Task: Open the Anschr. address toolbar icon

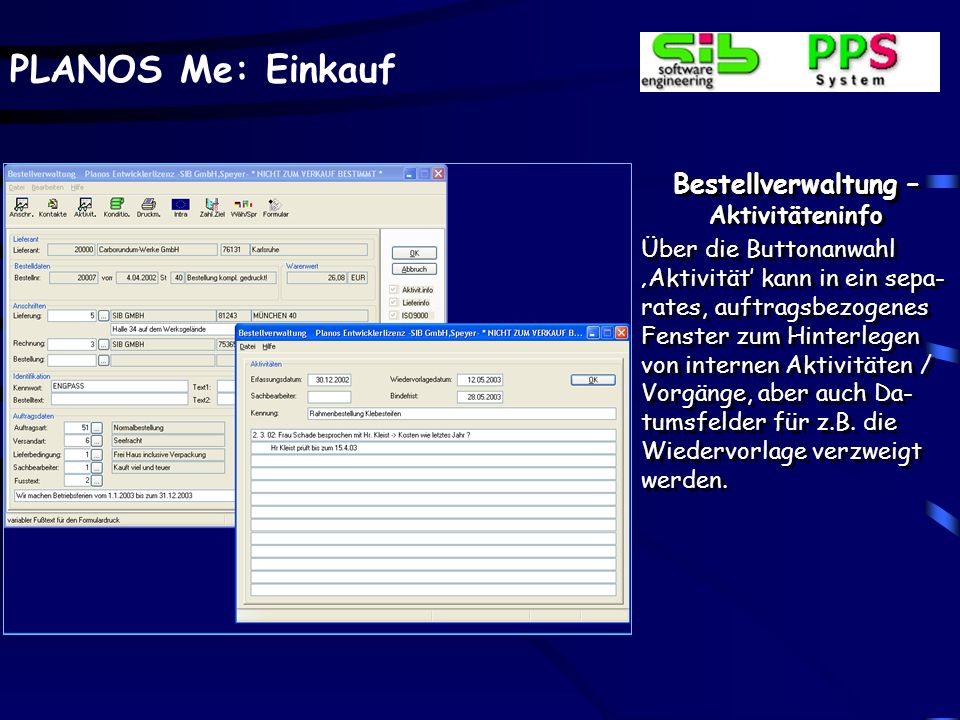Action: pos(21,208)
